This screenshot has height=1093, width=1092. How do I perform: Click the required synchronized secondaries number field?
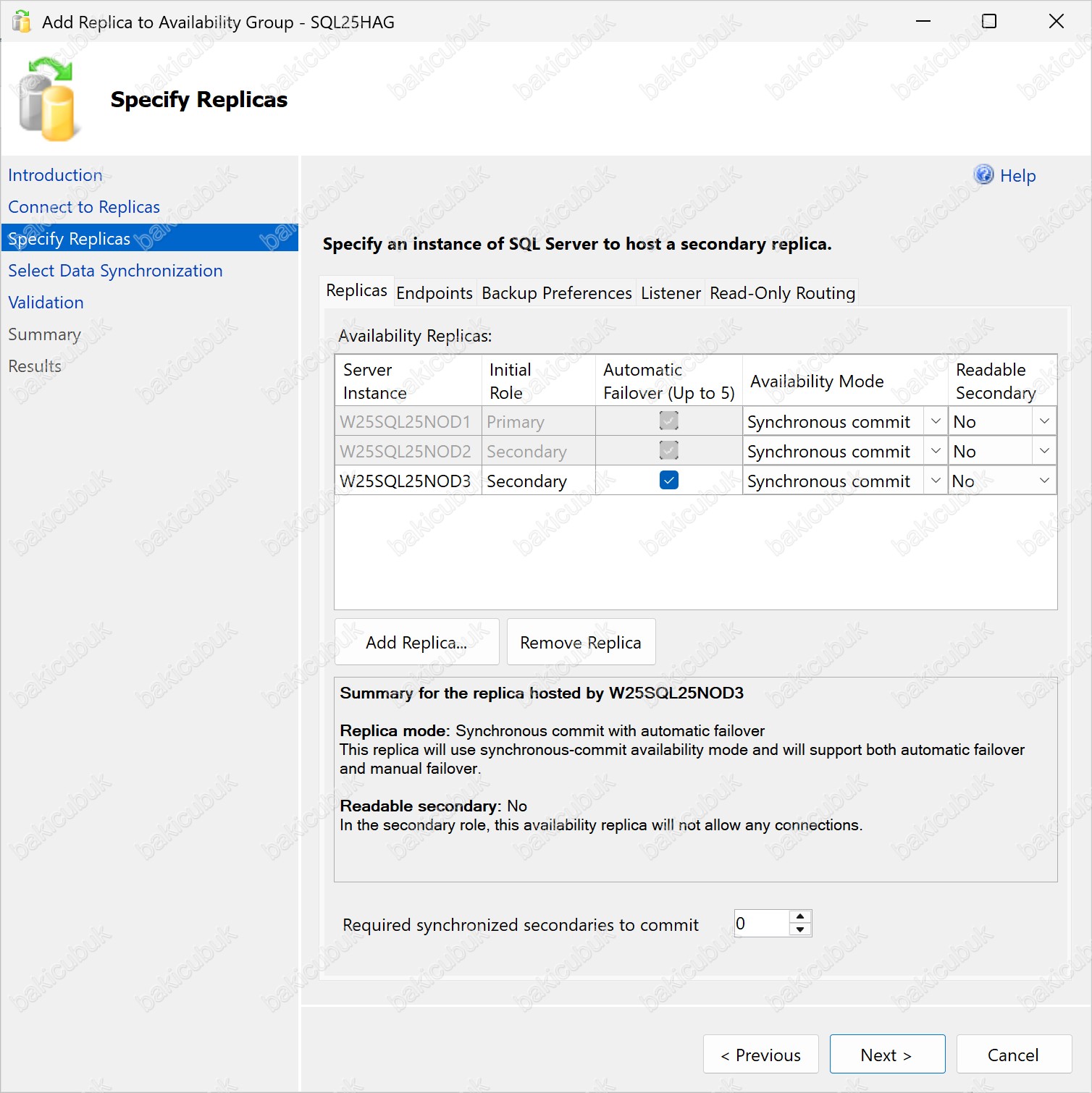(x=760, y=924)
